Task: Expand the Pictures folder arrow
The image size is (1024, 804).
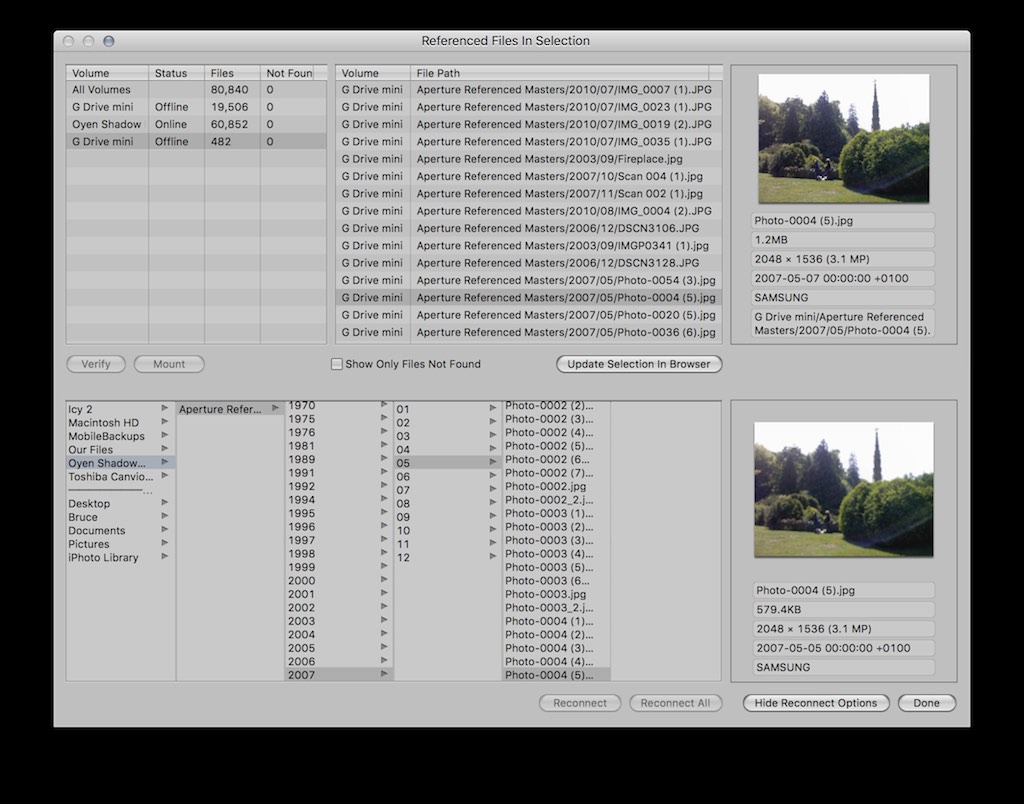Action: (165, 543)
